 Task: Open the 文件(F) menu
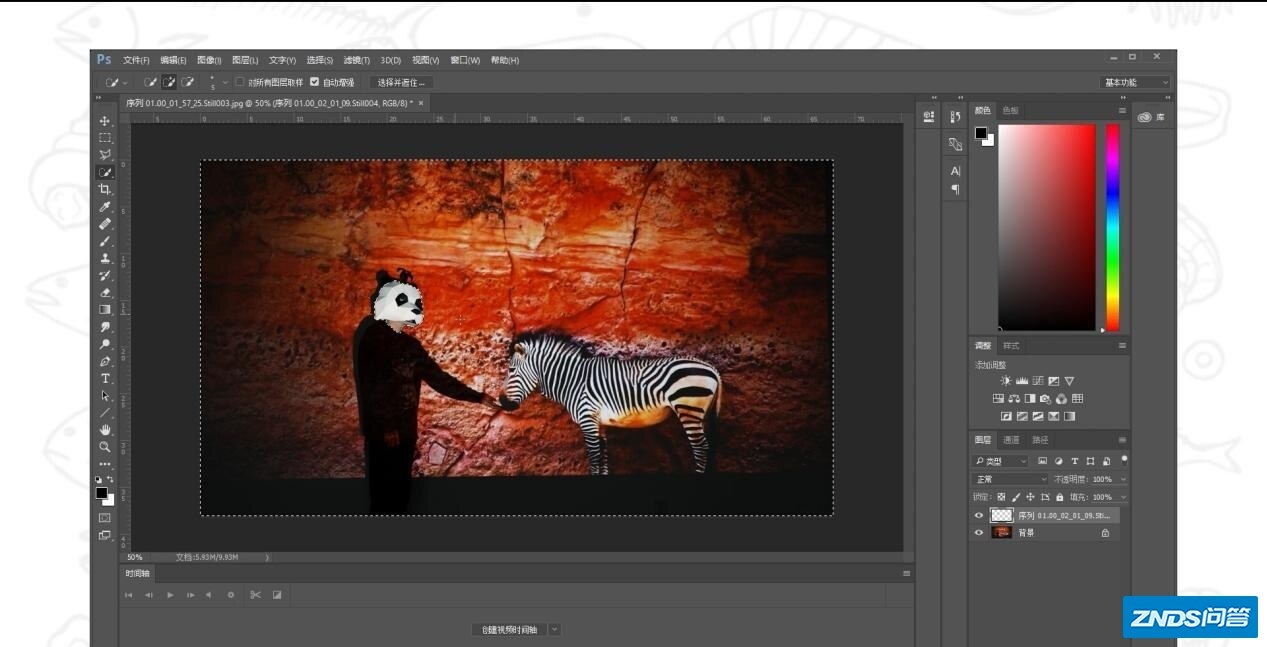[x=136, y=60]
